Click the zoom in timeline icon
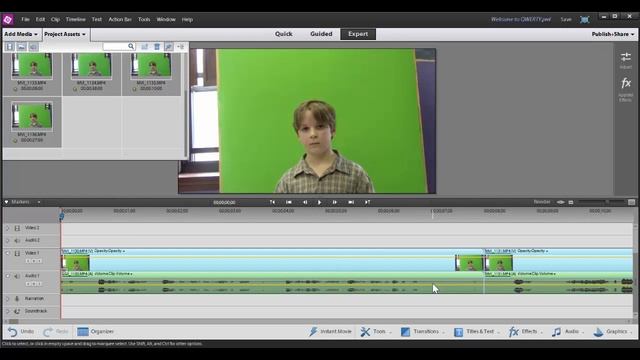640x360 pixels. [x=631, y=202]
